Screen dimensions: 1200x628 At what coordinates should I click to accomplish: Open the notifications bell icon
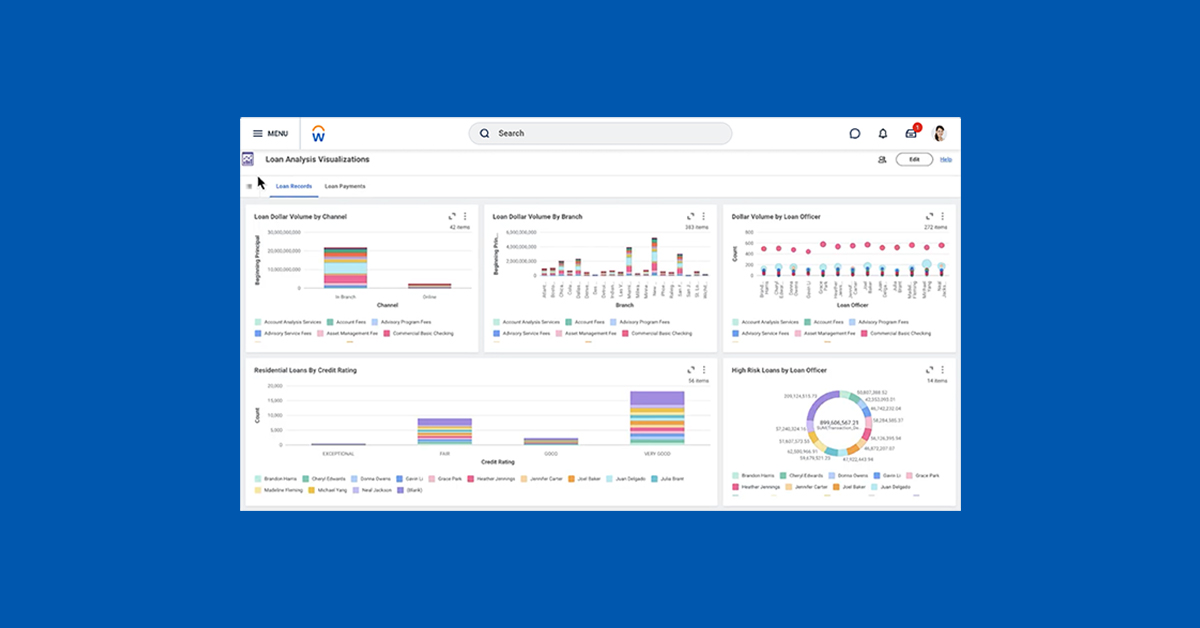tap(883, 133)
